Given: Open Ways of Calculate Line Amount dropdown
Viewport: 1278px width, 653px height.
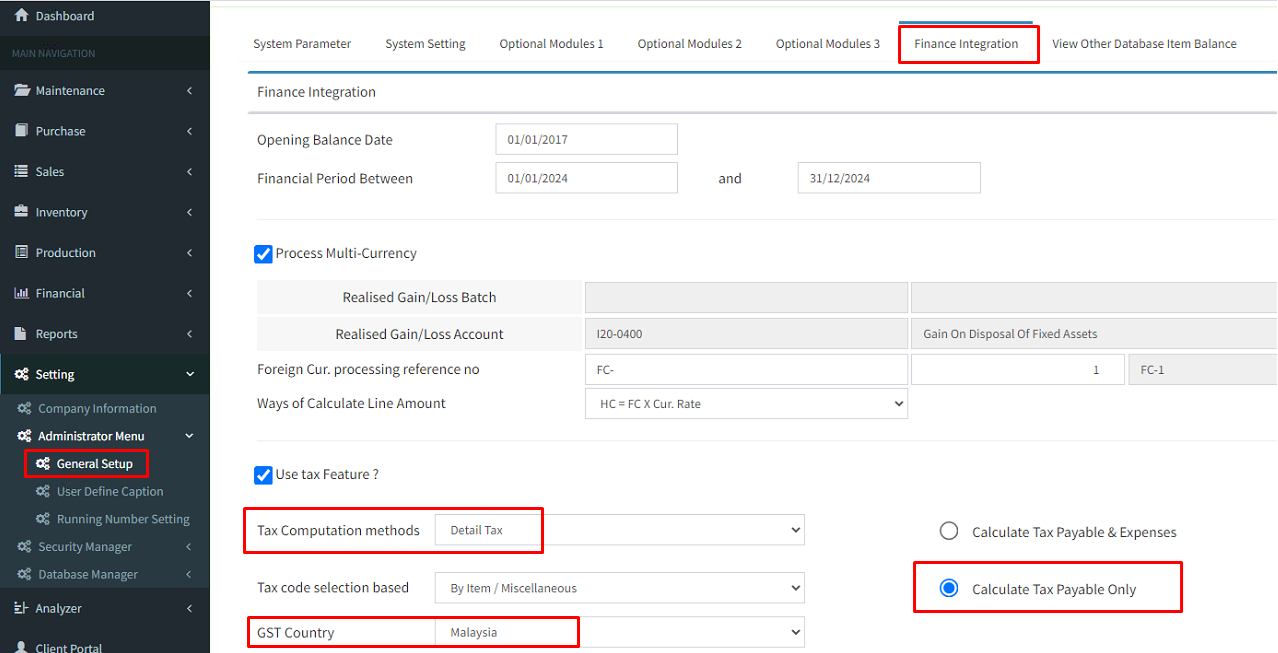Looking at the screenshot, I should pos(746,404).
